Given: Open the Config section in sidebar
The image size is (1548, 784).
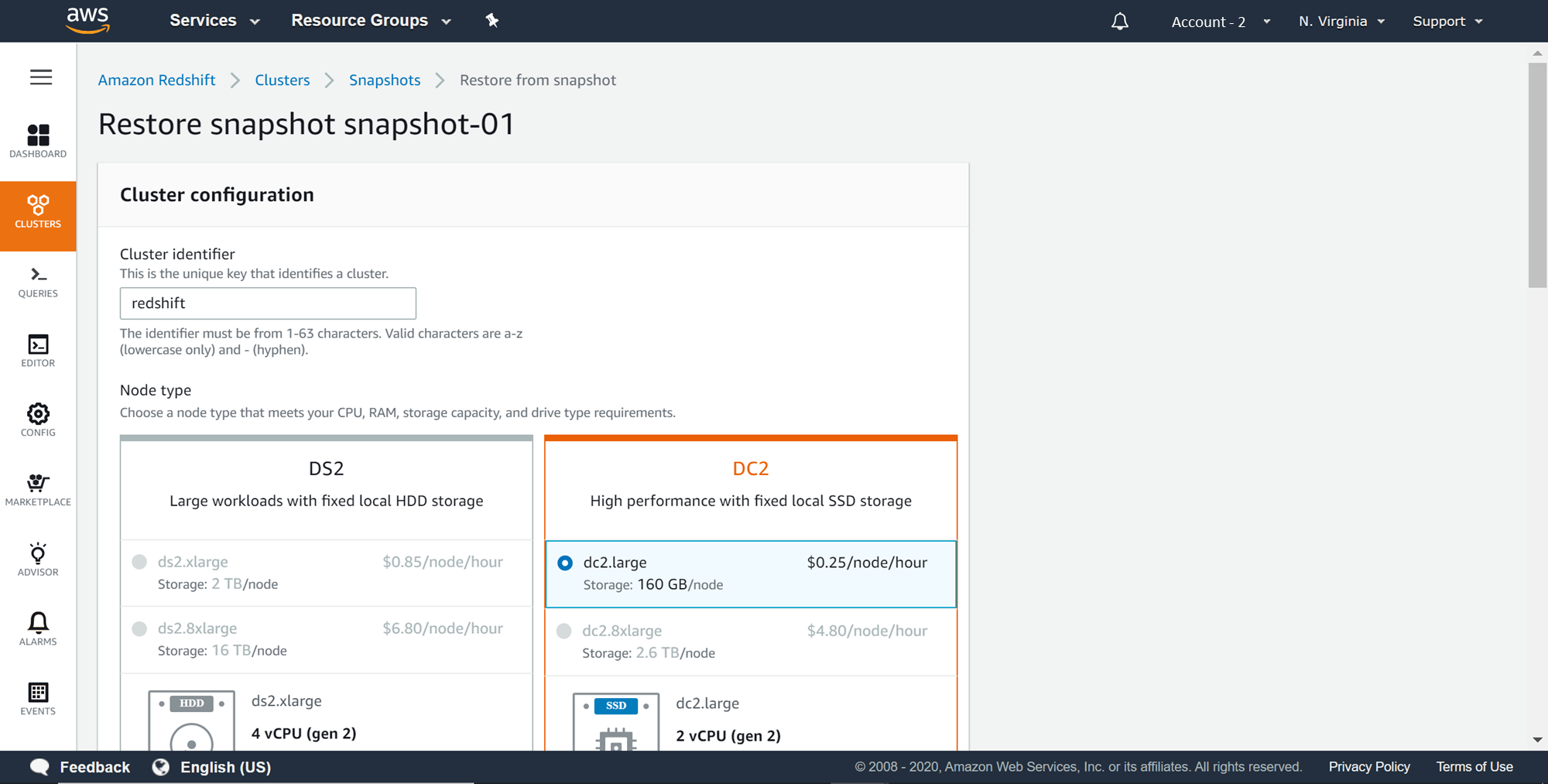Looking at the screenshot, I should tap(38, 420).
